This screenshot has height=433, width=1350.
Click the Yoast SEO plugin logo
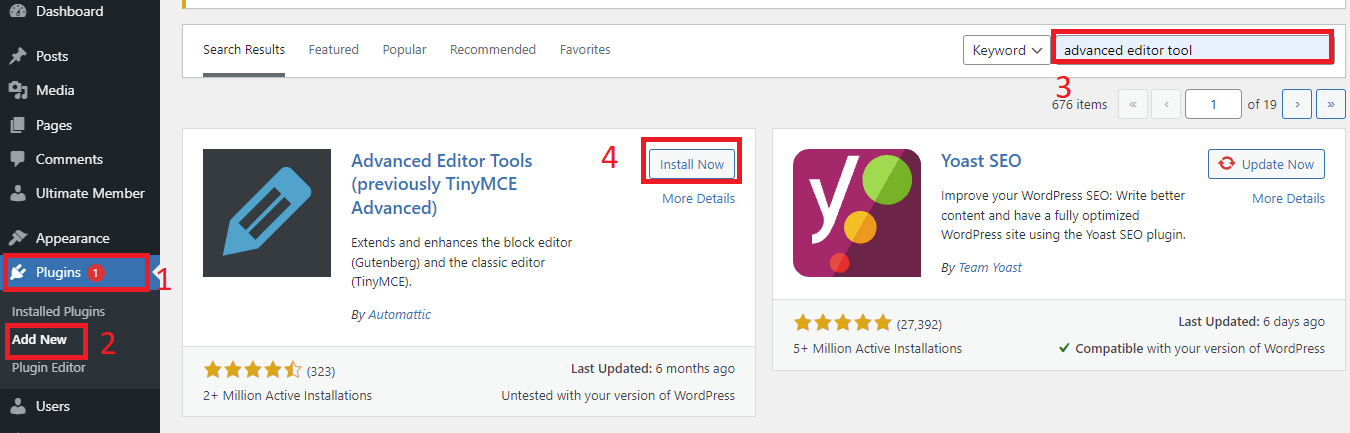point(857,213)
